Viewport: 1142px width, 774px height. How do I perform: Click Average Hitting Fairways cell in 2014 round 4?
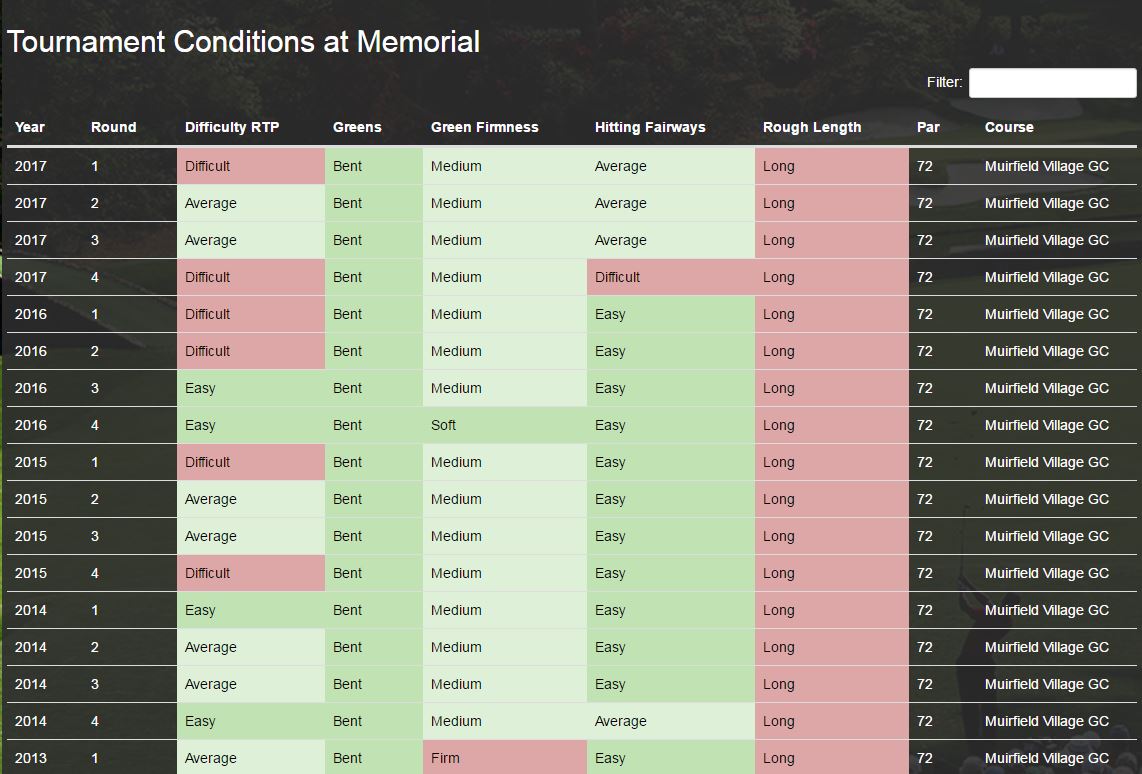670,721
